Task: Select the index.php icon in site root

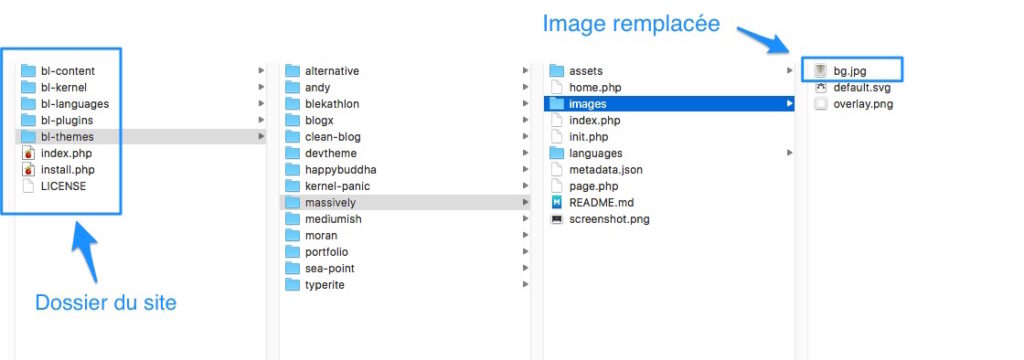Action: tap(28, 153)
